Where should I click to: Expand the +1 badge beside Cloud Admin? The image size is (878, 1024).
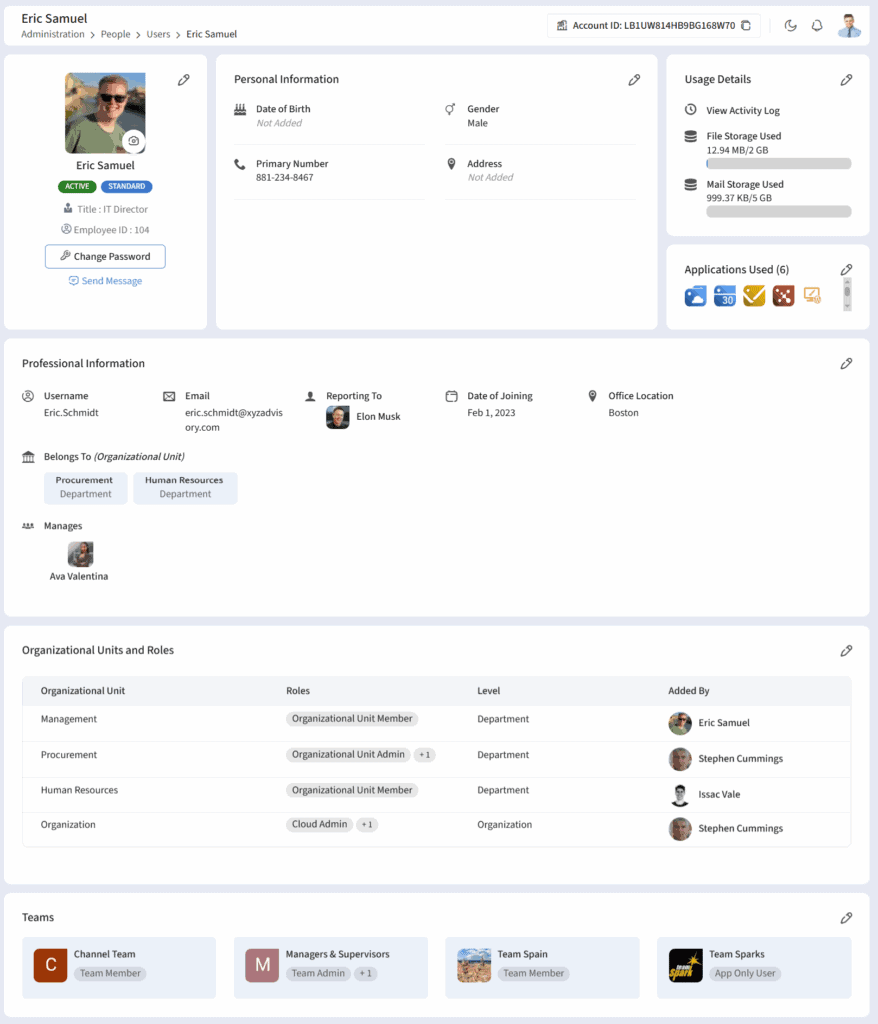(x=367, y=825)
